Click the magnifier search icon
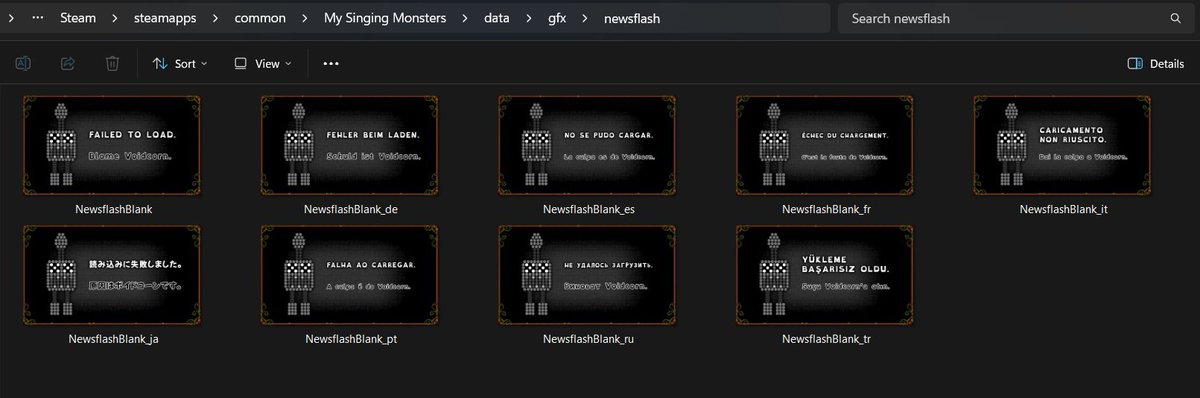 coord(1175,18)
